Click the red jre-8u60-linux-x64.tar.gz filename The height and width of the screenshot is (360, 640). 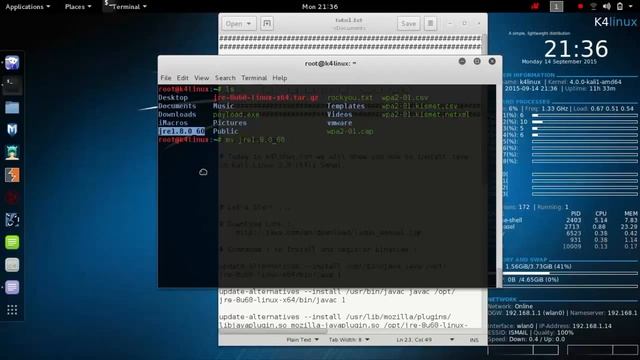coord(265,98)
